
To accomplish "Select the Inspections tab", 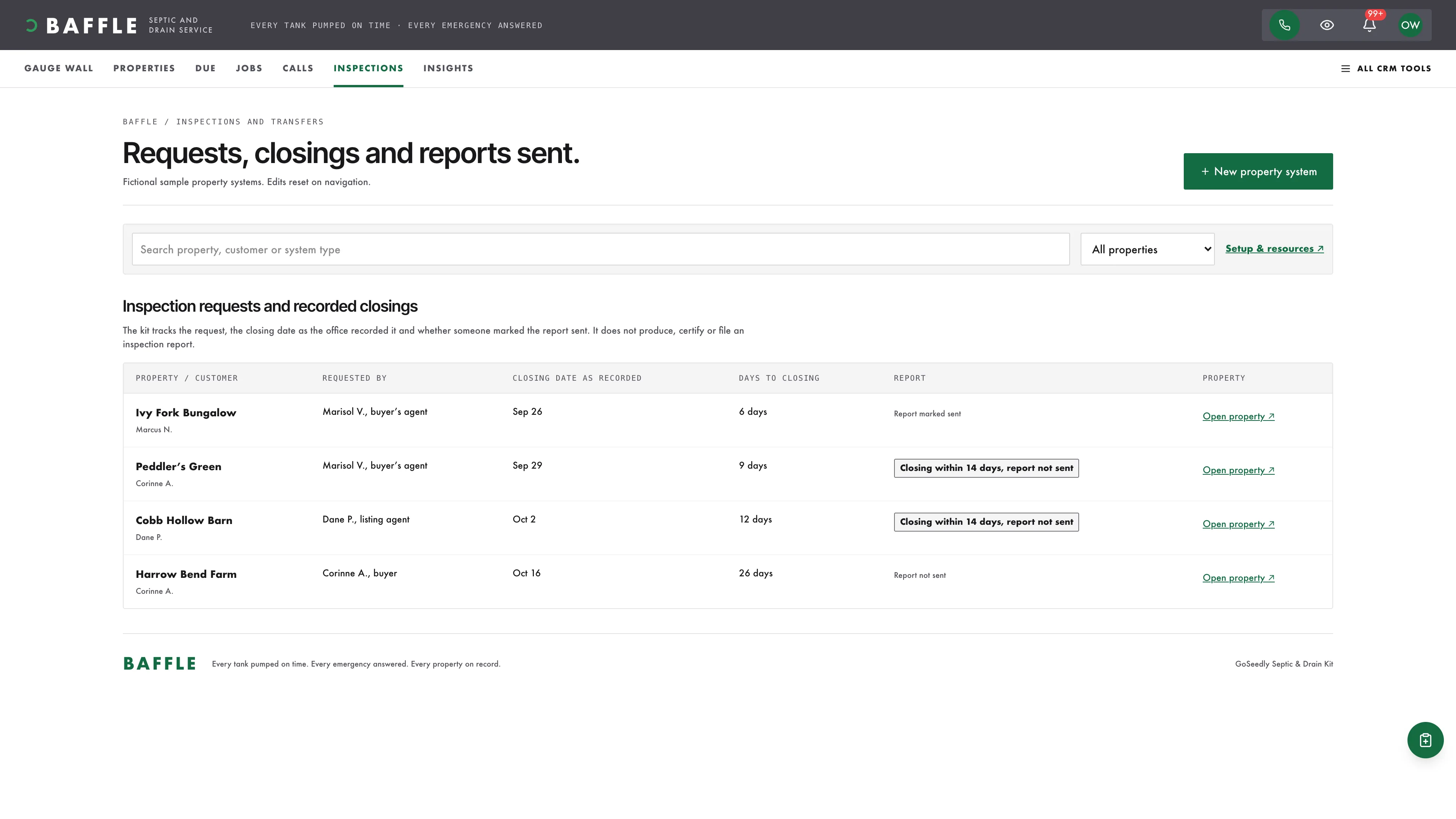I will 369,68.
